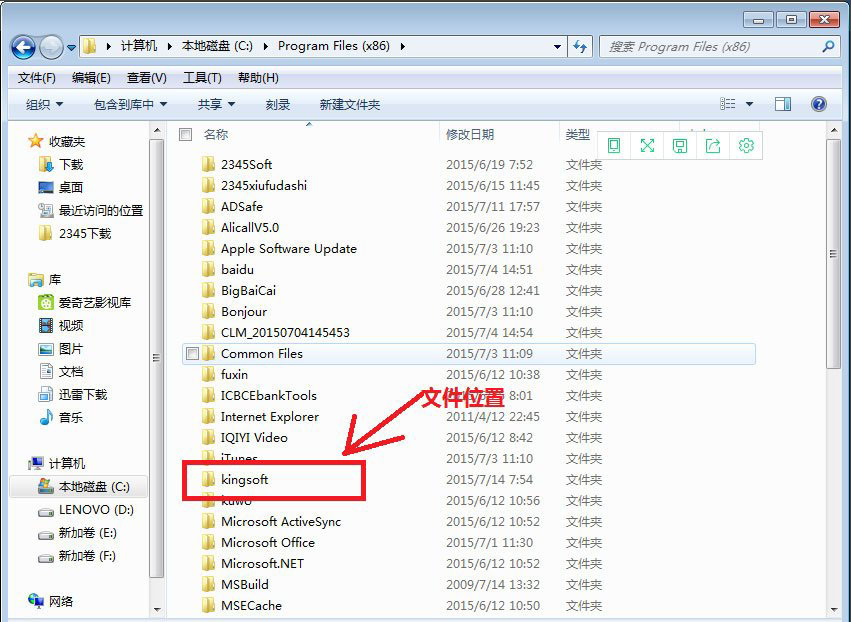This screenshot has height=622, width=851.
Task: Select the MSBuild folder icon
Action: pyautogui.click(x=208, y=585)
